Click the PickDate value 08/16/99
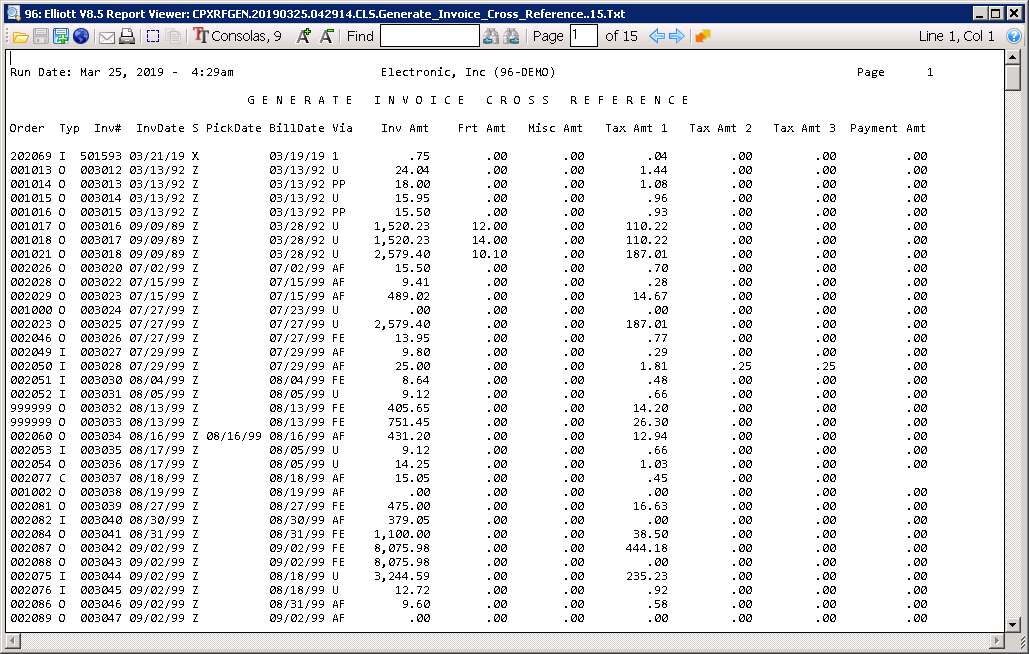Viewport: 1029px width, 654px height. 234,436
